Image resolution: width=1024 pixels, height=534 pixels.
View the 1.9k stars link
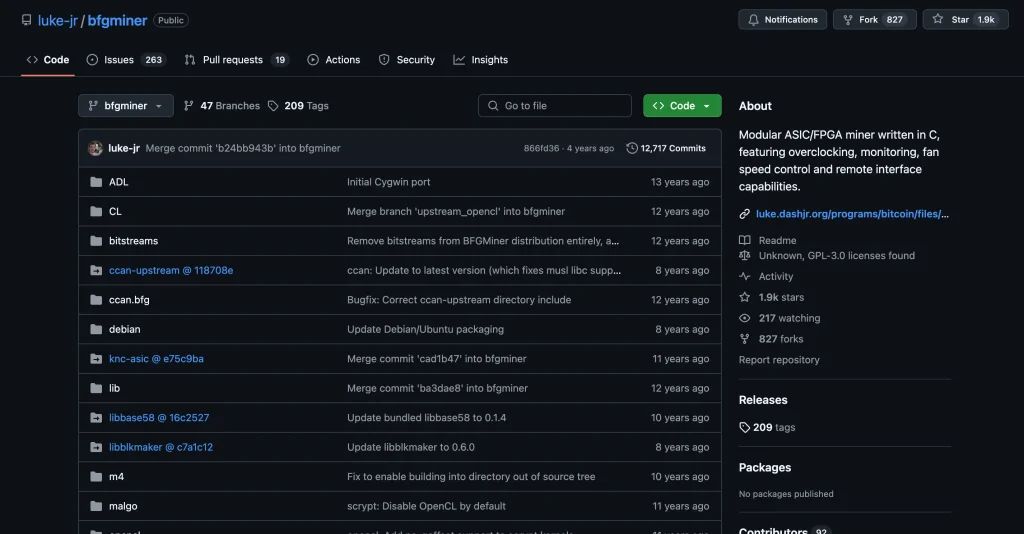click(x=781, y=297)
